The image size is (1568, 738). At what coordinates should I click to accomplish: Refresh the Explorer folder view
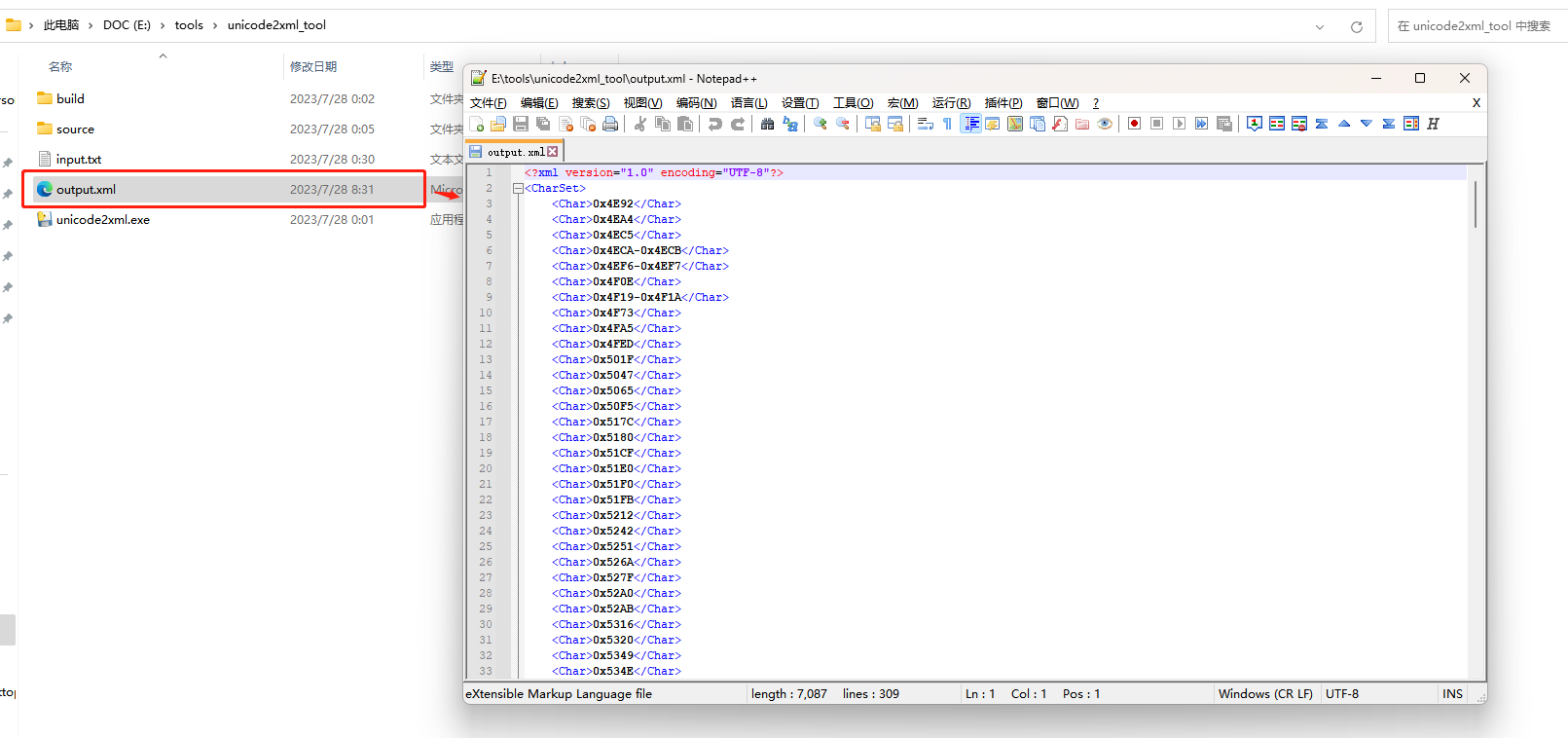tap(1357, 26)
